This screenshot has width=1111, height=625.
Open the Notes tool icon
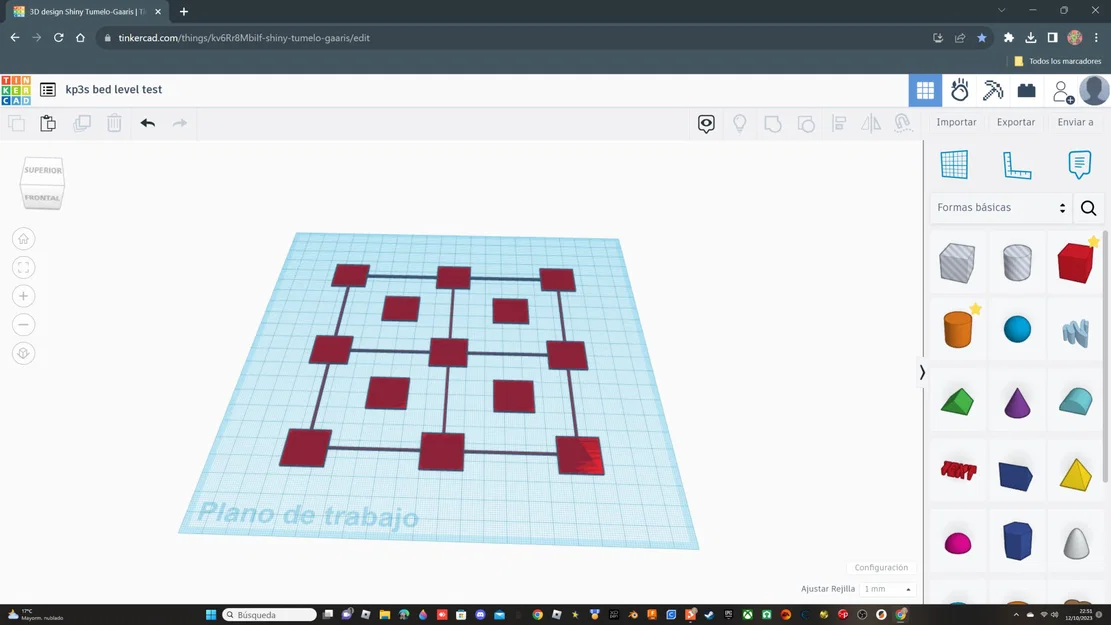[1079, 164]
